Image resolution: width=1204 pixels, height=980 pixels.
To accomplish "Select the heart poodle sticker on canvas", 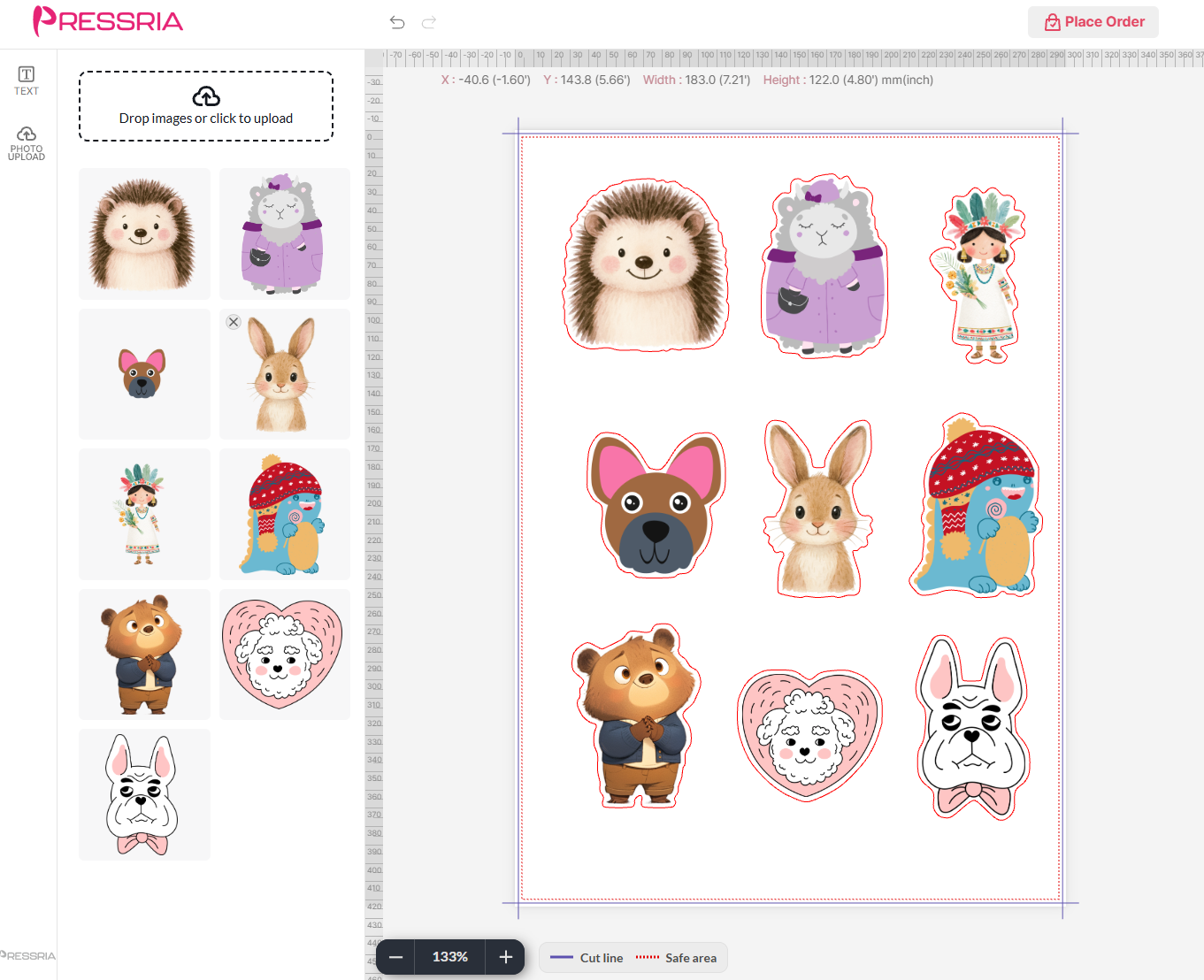I will (809, 734).
